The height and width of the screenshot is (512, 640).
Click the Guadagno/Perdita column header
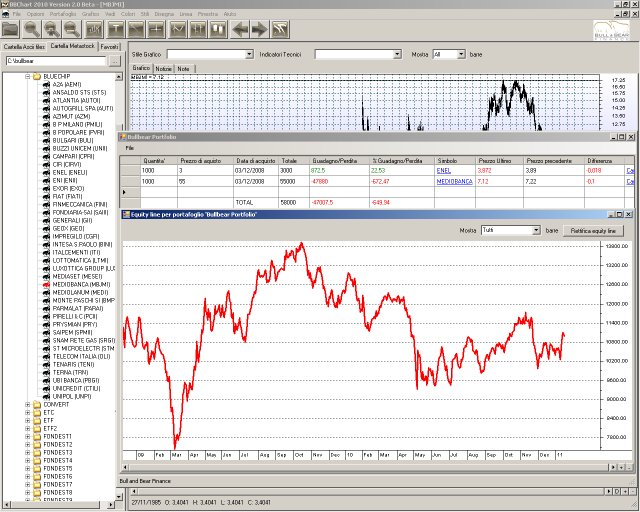point(339,161)
